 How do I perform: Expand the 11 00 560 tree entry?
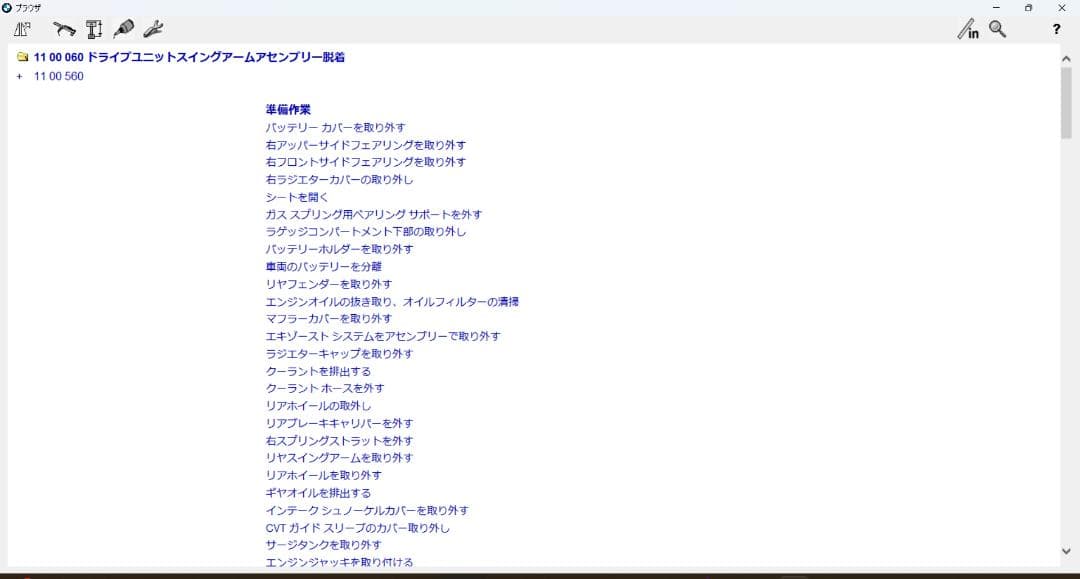pyautogui.click(x=17, y=76)
